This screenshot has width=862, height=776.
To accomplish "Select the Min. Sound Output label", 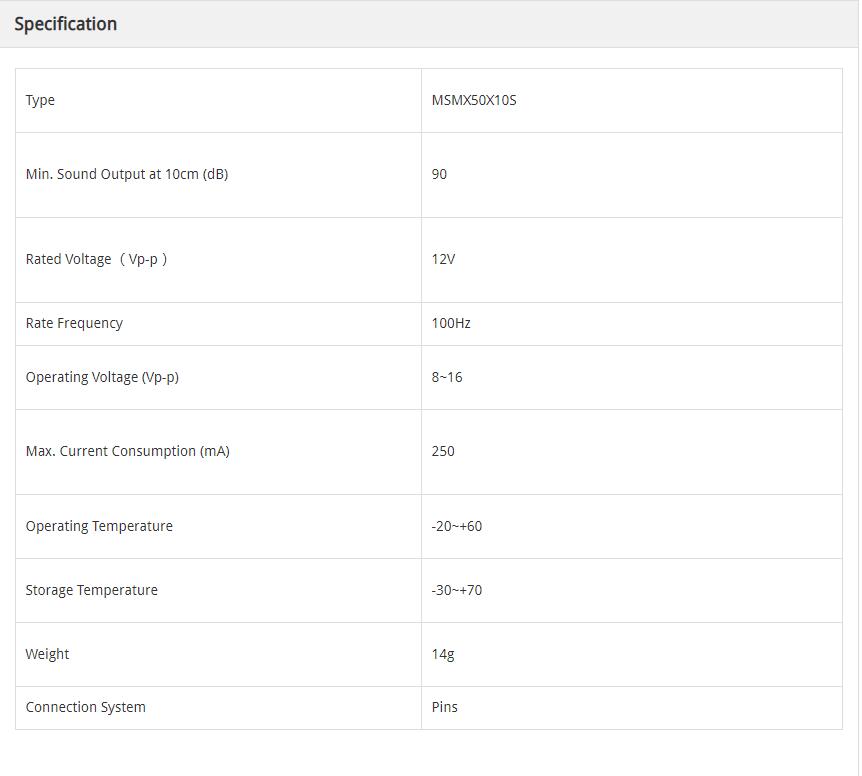I will [127, 174].
